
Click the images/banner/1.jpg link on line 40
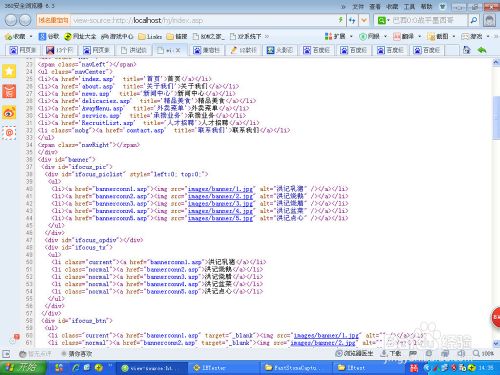click(x=220, y=189)
